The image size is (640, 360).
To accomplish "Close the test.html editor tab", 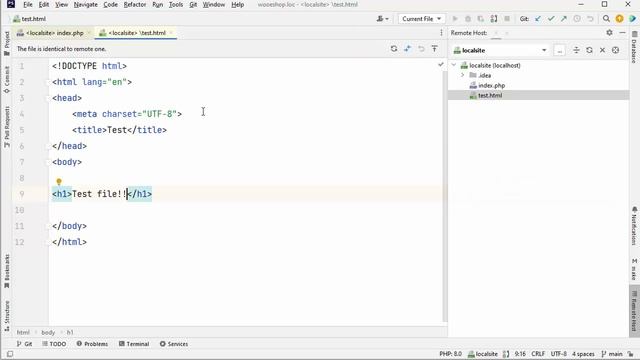I will [x=171, y=33].
